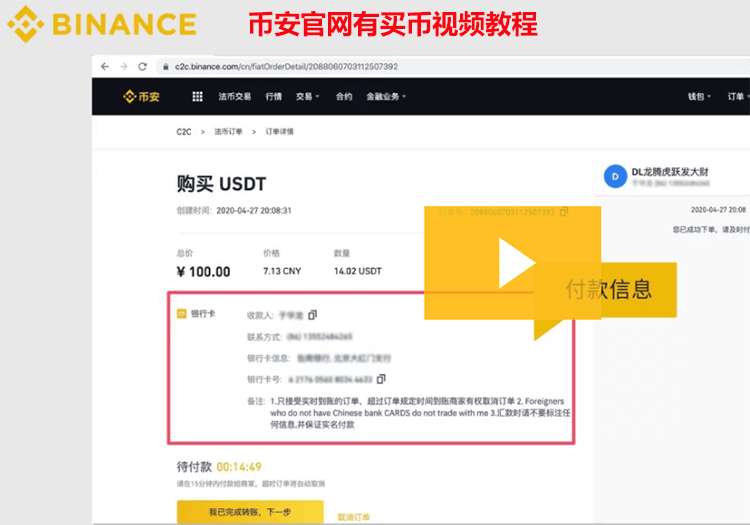Go to 法币订单 breadcrumb
Viewport: 750px width, 525px height.
[228, 131]
